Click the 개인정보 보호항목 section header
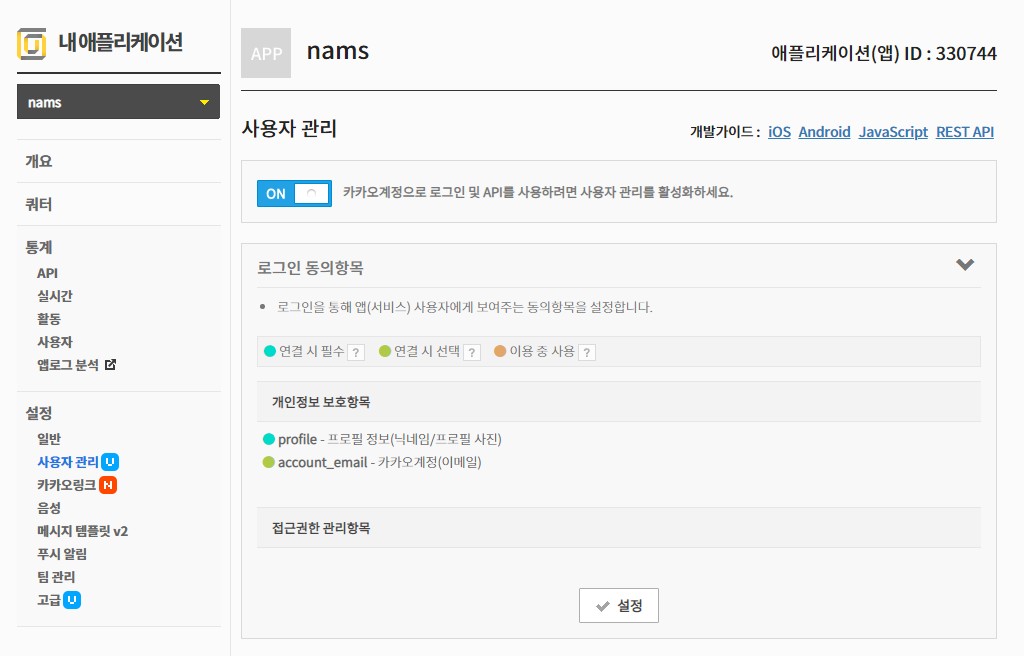The width and height of the screenshot is (1024, 656). tap(618, 401)
